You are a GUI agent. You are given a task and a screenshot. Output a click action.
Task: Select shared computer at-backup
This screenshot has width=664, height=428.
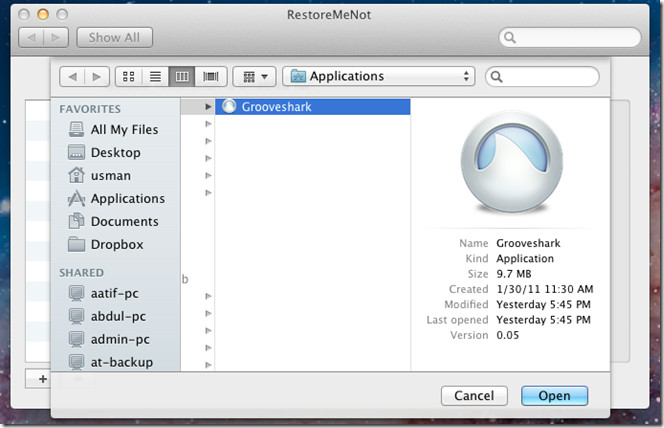[x=116, y=362]
